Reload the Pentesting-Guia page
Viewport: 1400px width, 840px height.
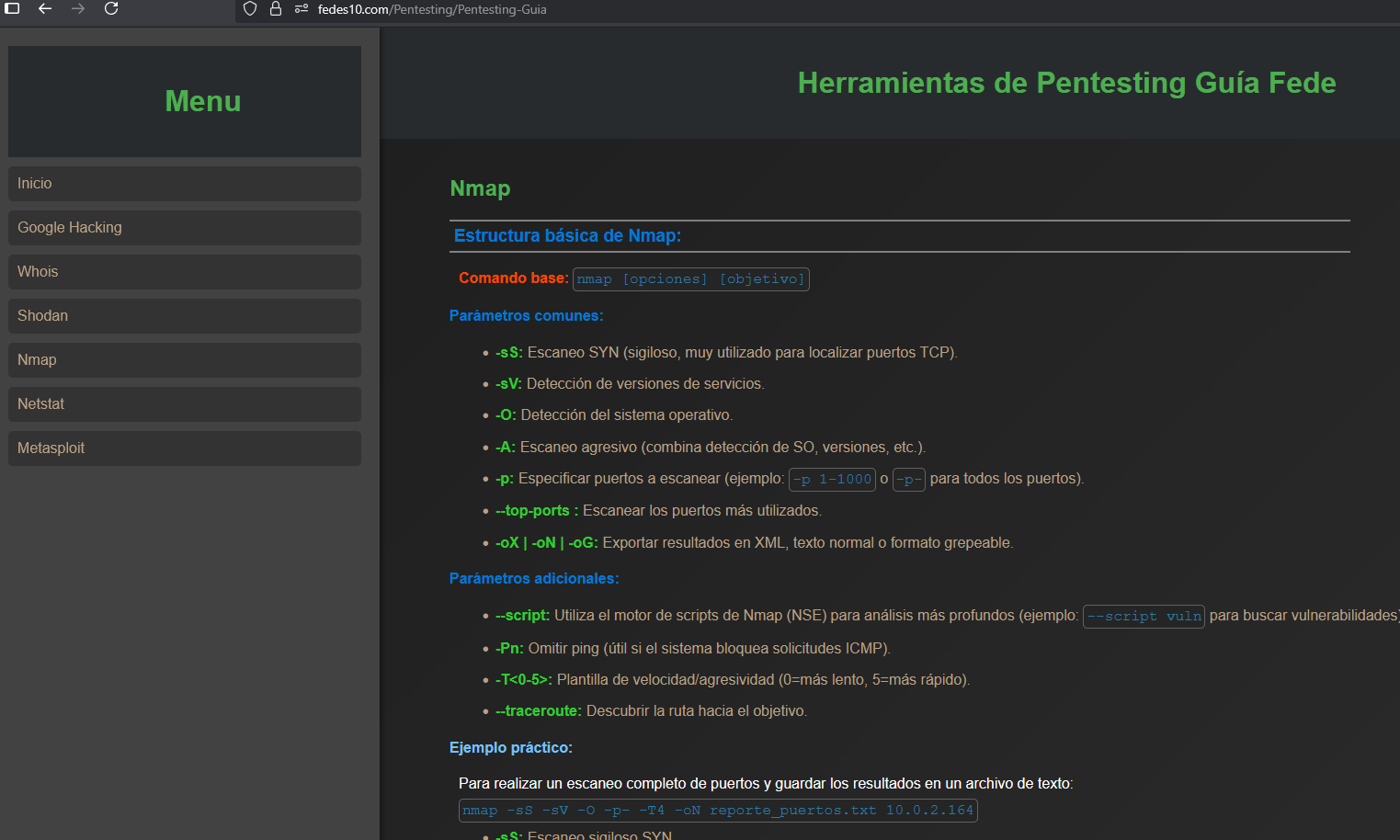coord(111,9)
